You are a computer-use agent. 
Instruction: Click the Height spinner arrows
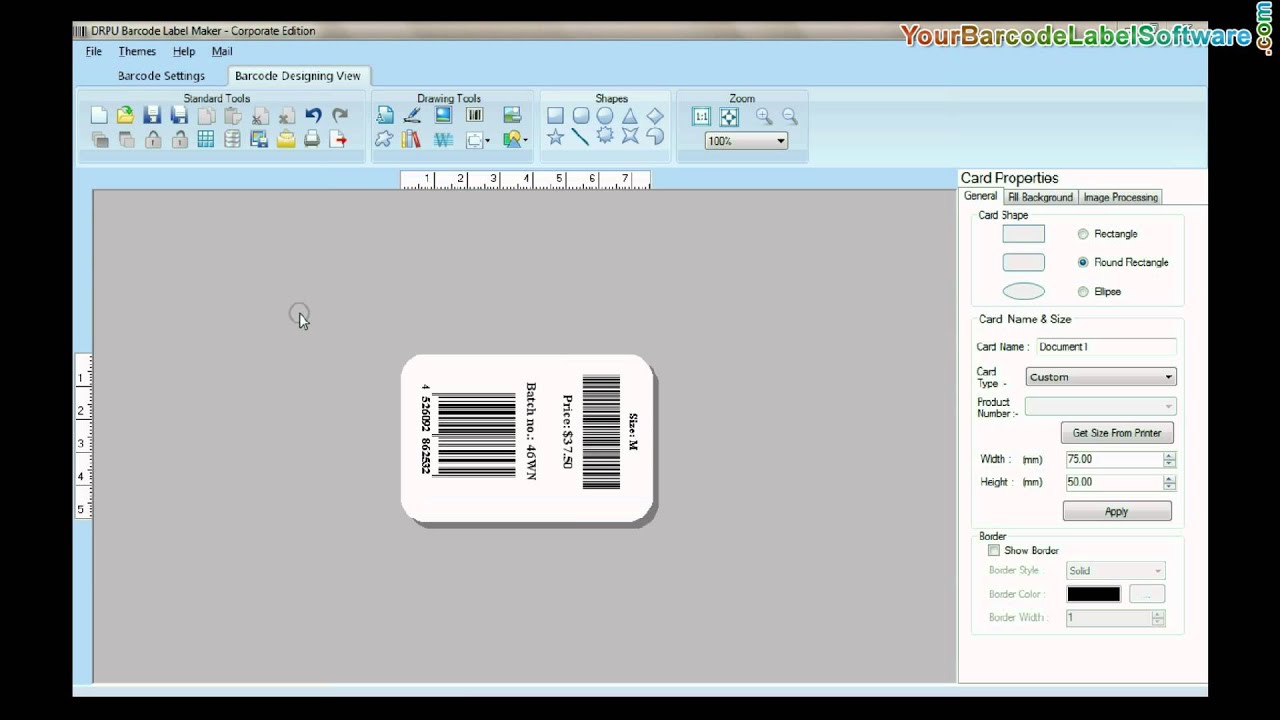coord(1169,482)
